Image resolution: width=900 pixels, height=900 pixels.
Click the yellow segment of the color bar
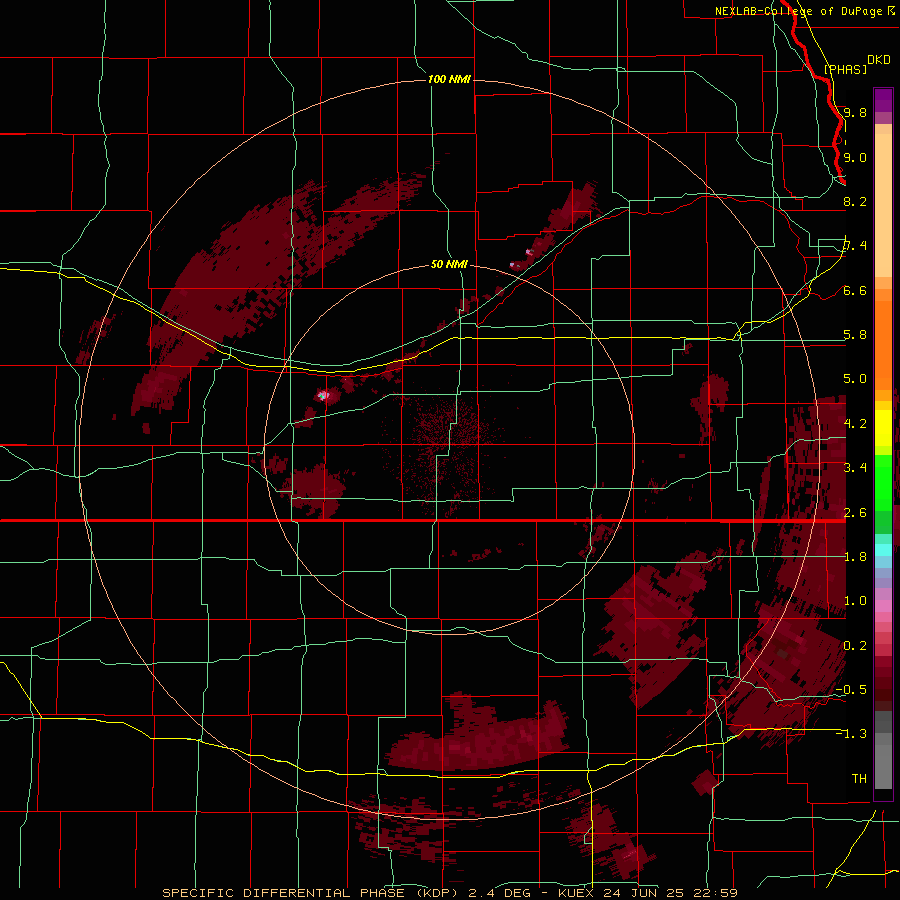coord(883,428)
